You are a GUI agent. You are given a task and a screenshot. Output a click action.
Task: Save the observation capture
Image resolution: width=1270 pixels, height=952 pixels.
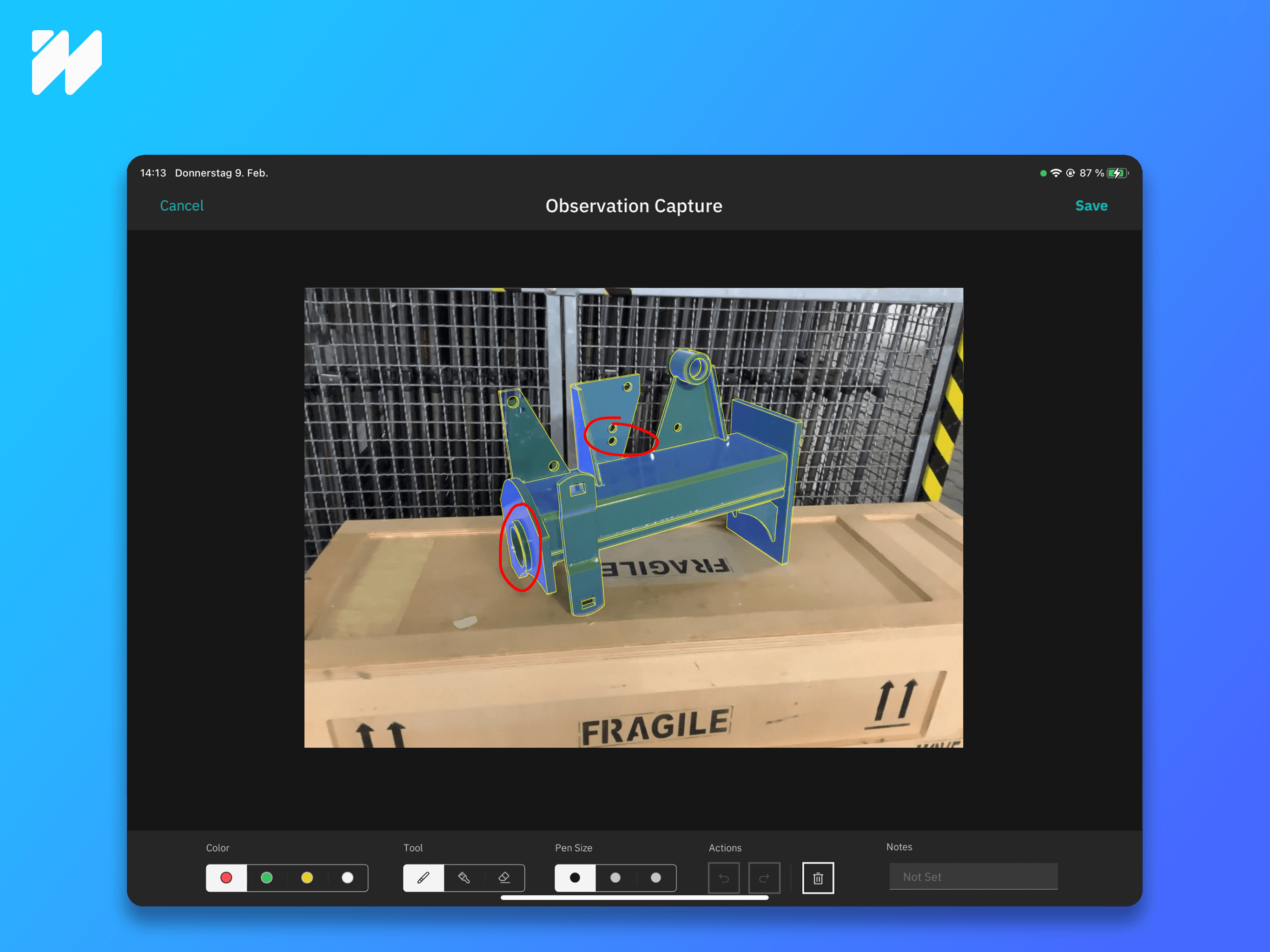[1091, 205]
